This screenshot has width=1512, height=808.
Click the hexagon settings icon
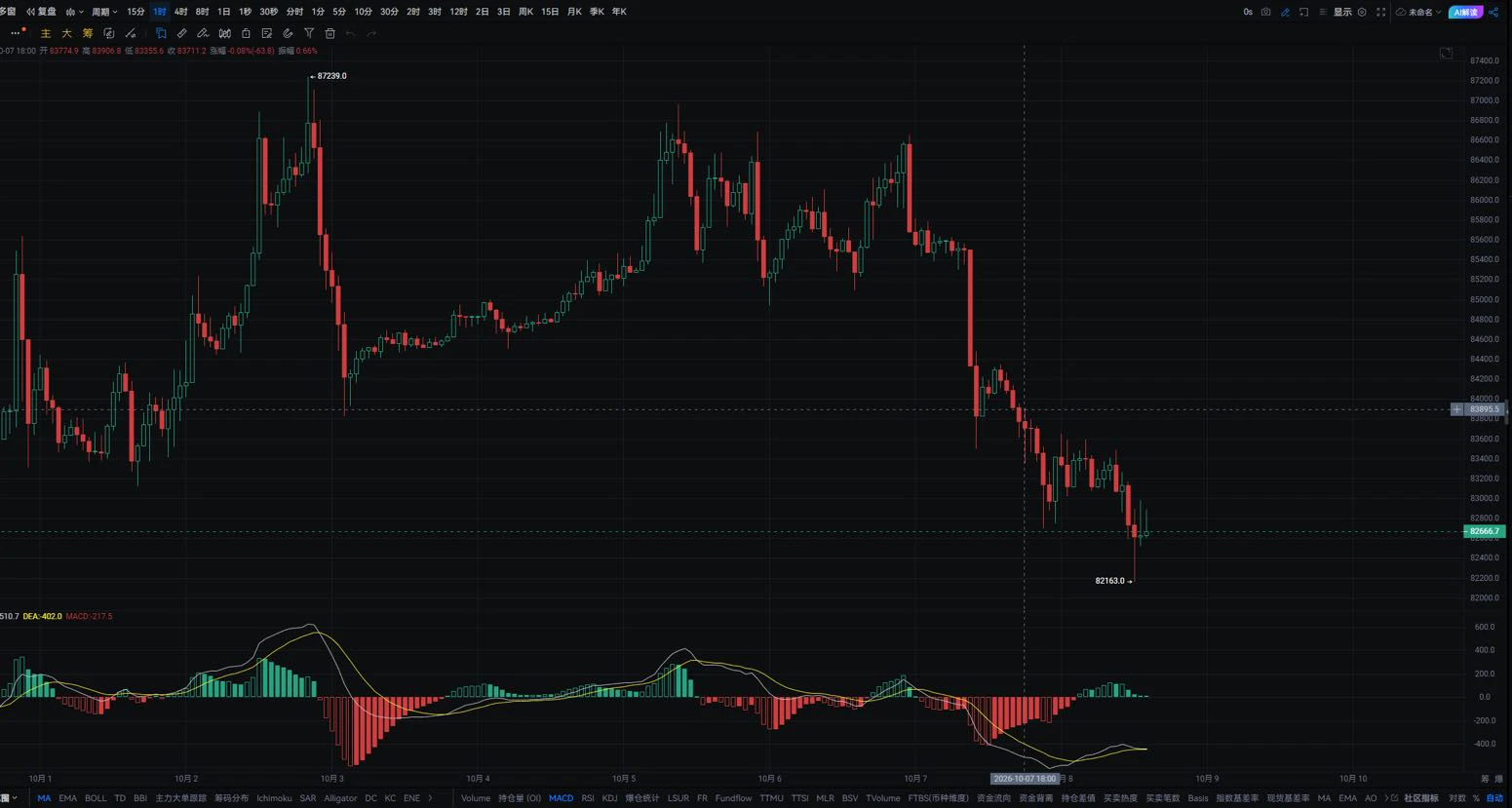pyautogui.click(x=1362, y=12)
